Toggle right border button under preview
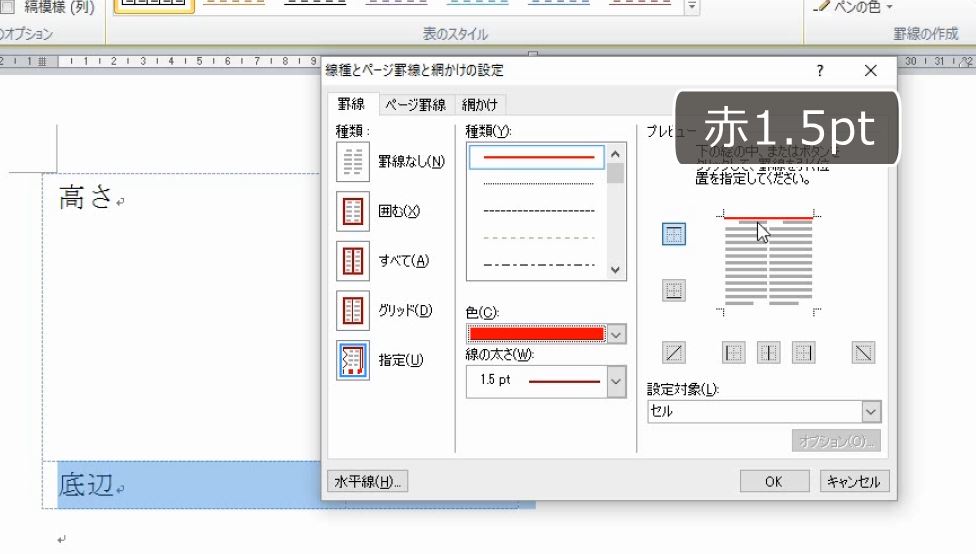The width and height of the screenshot is (976, 554). coord(803,353)
